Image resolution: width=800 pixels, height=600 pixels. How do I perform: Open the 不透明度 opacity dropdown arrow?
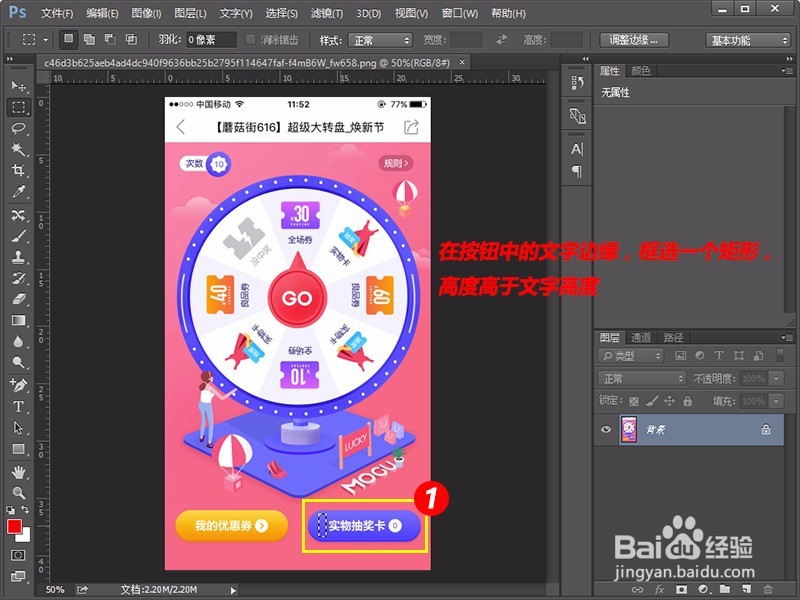pyautogui.click(x=777, y=379)
